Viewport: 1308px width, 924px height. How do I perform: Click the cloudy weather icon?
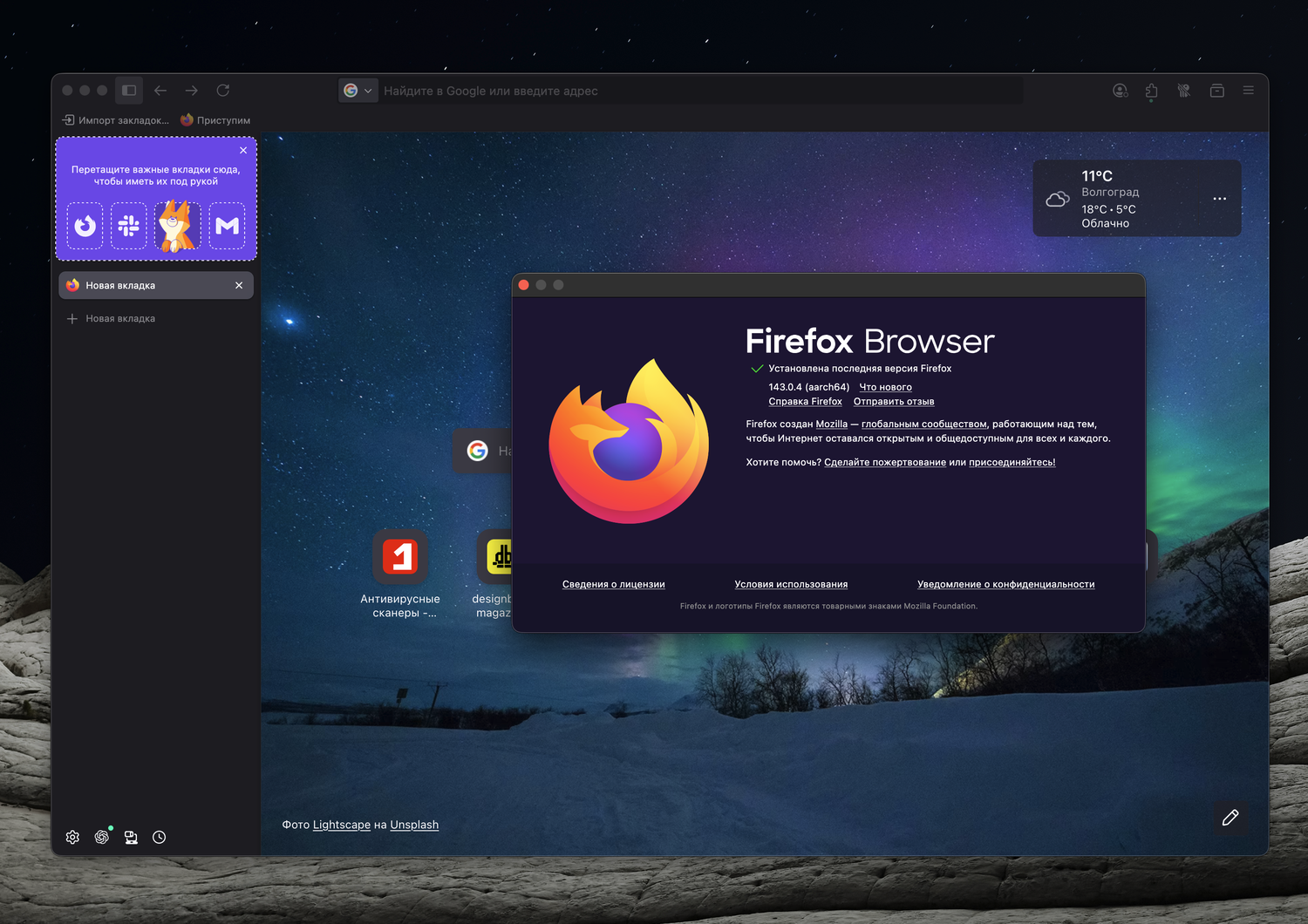(1058, 199)
